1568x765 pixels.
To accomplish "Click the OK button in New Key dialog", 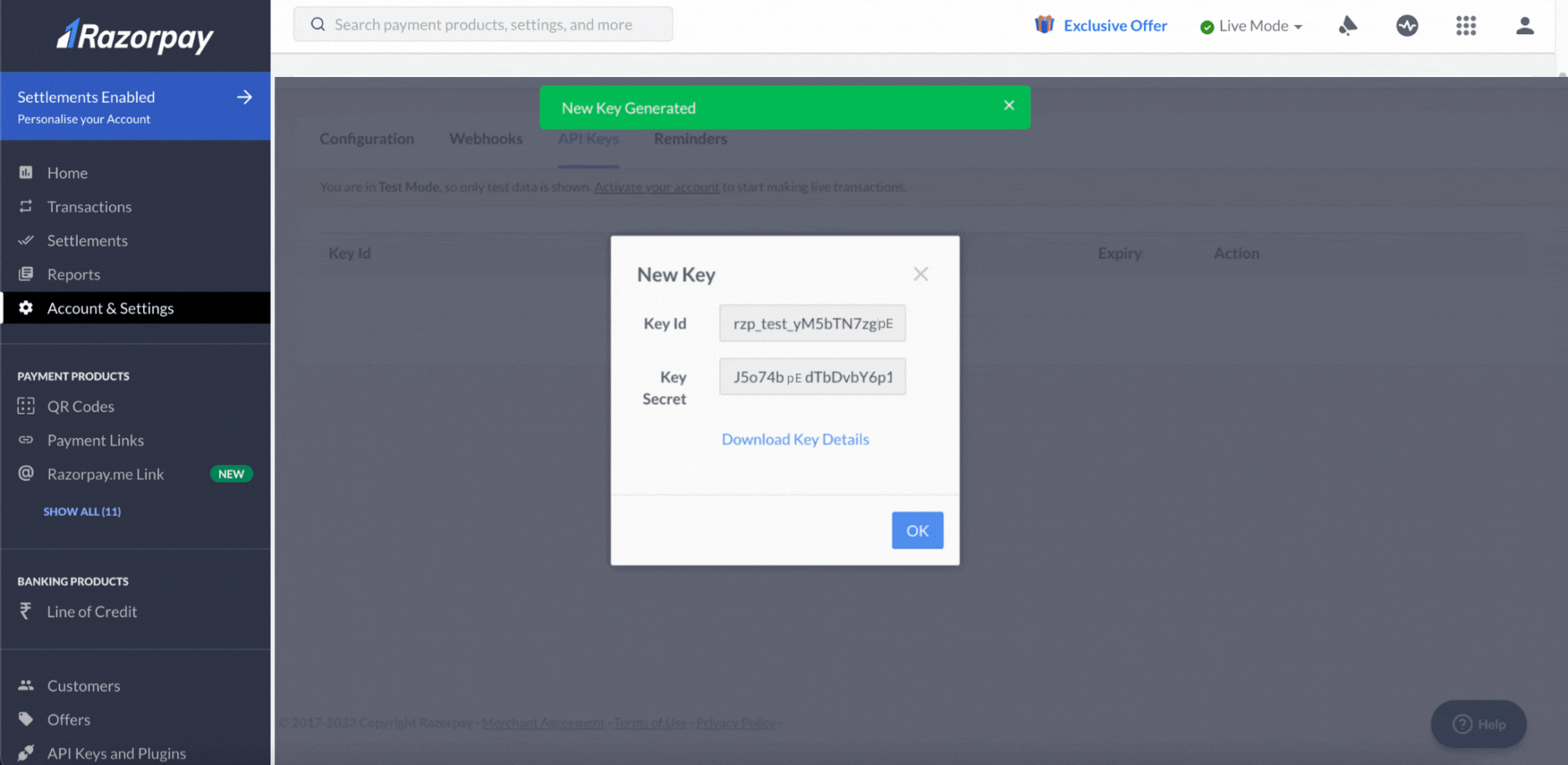I will 917,530.
